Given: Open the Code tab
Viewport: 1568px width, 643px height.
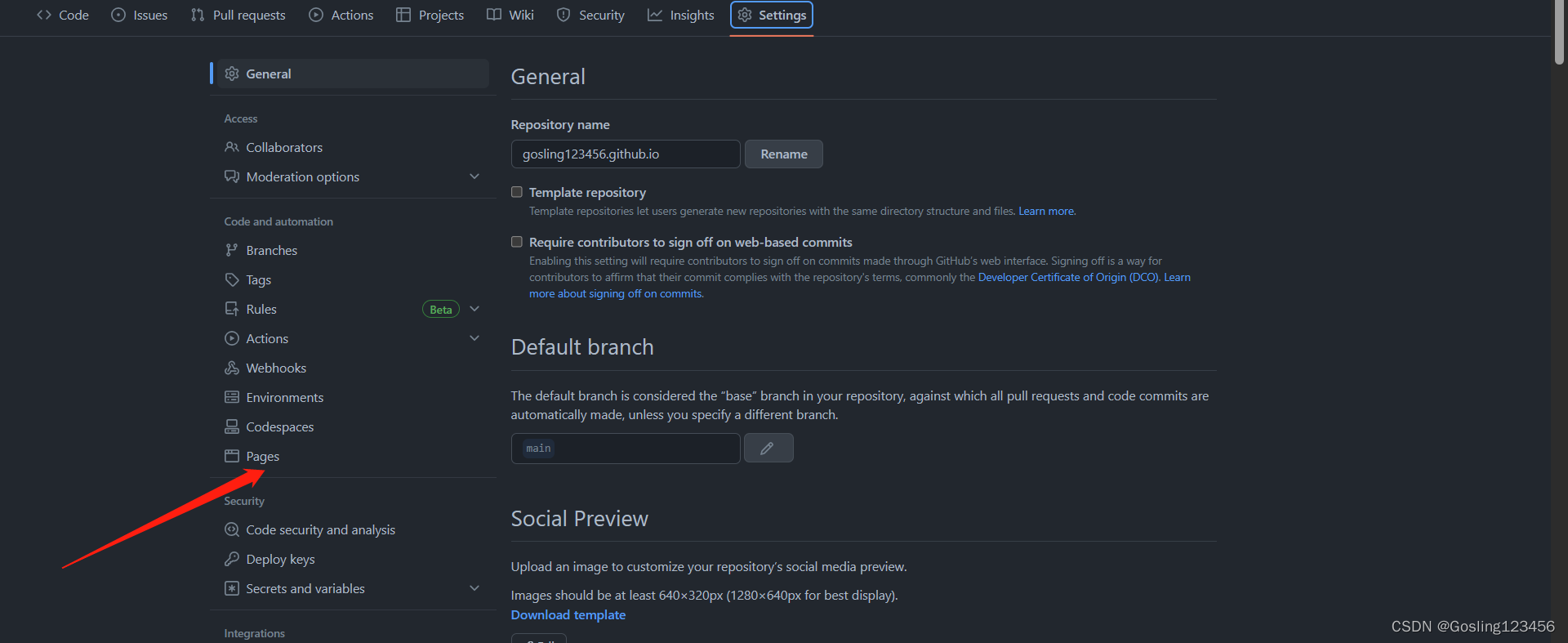Looking at the screenshot, I should (x=63, y=15).
